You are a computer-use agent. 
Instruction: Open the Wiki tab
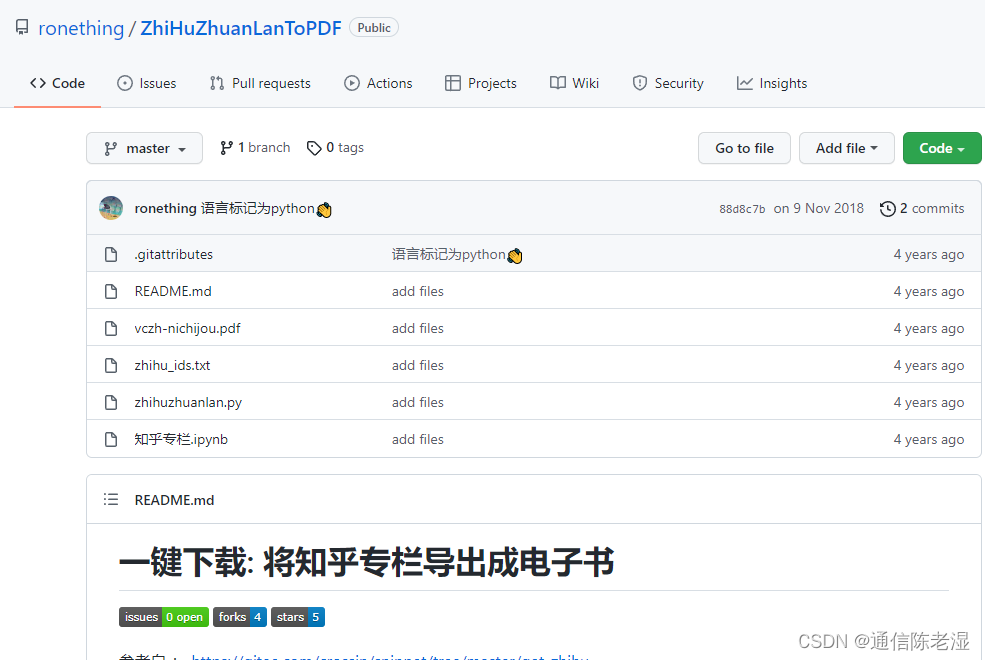(574, 83)
